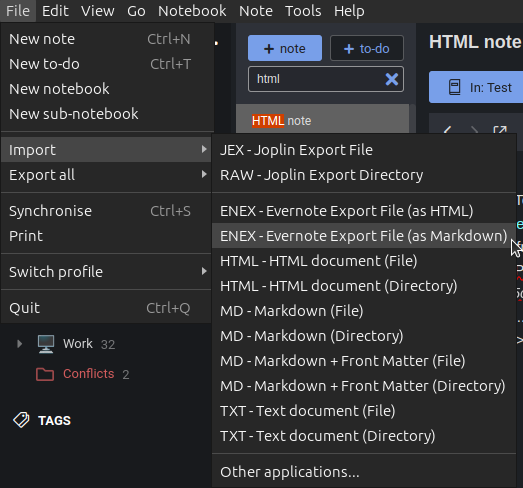Import TXT - Text document (Directory)
Image resolution: width=523 pixels, height=488 pixels.
pos(364,436)
